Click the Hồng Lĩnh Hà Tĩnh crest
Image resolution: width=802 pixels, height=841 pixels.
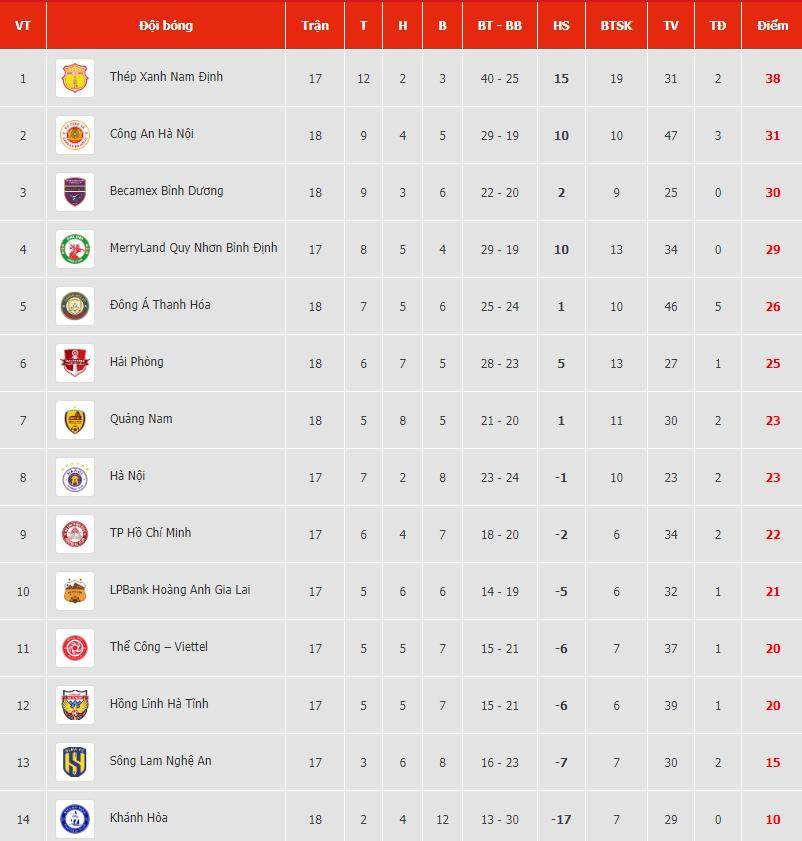click(x=75, y=705)
